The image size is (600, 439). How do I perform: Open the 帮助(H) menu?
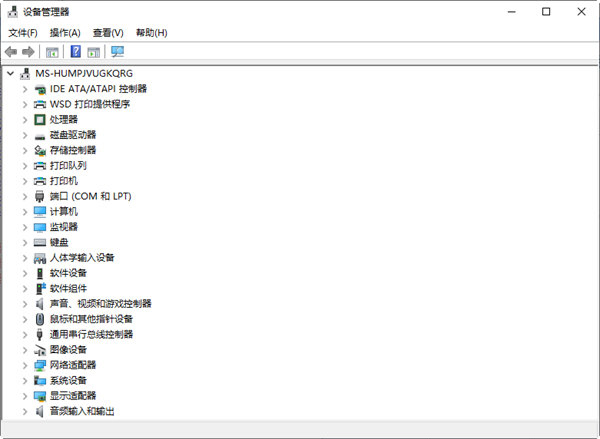tap(152, 33)
